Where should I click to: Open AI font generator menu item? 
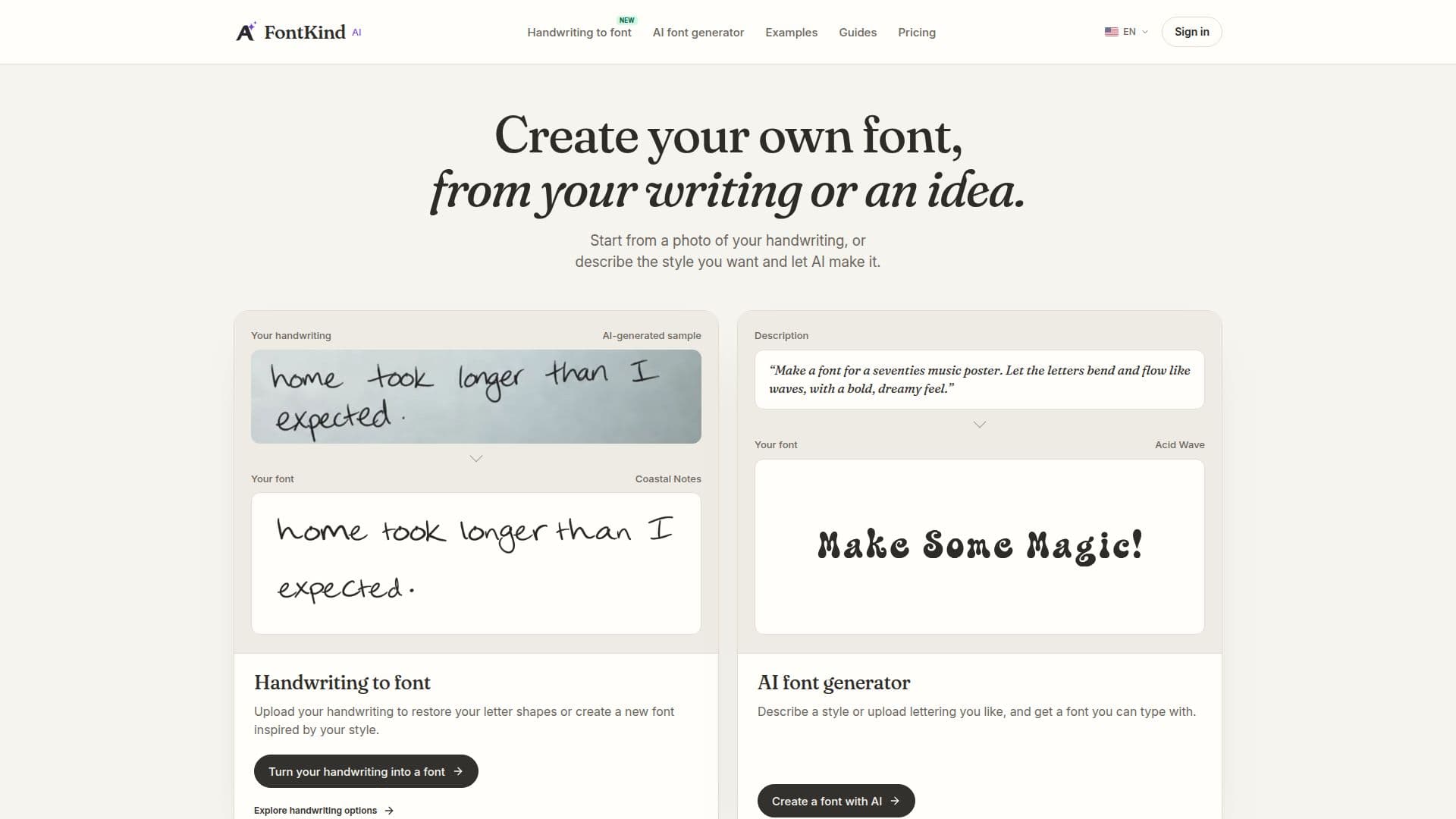(698, 33)
